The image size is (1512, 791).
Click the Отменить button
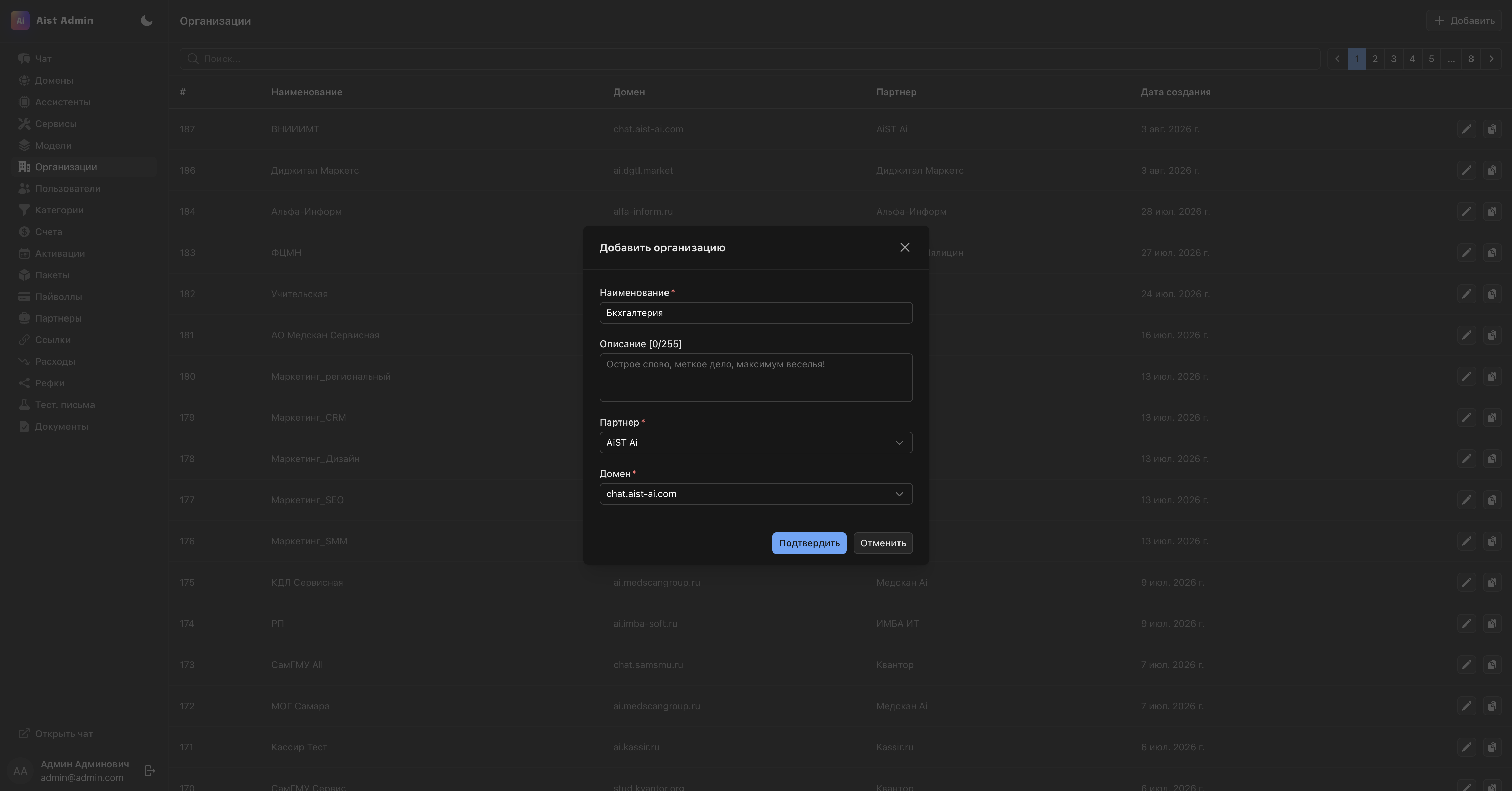(x=883, y=543)
